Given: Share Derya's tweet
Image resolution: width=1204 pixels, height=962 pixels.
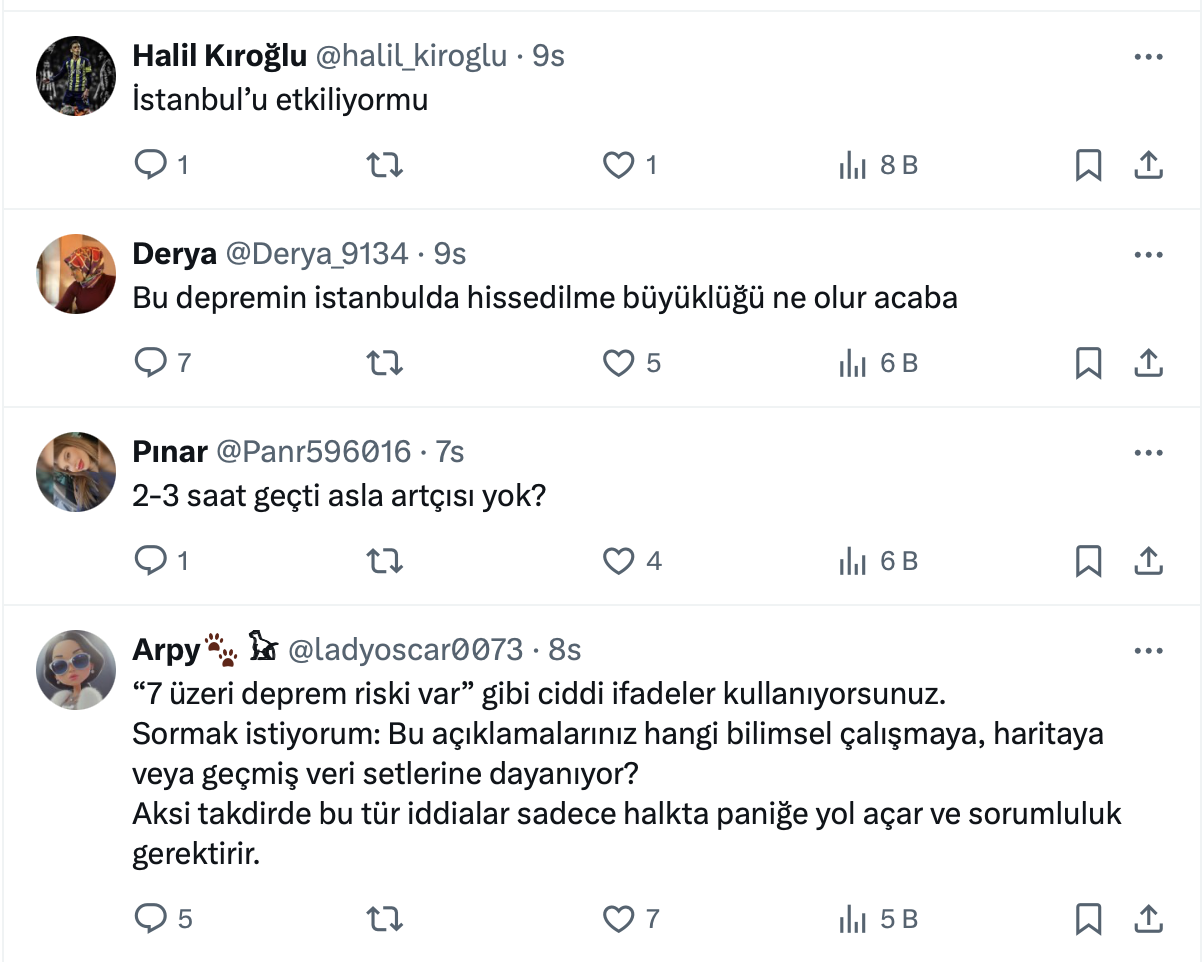Looking at the screenshot, I should point(1148,363).
